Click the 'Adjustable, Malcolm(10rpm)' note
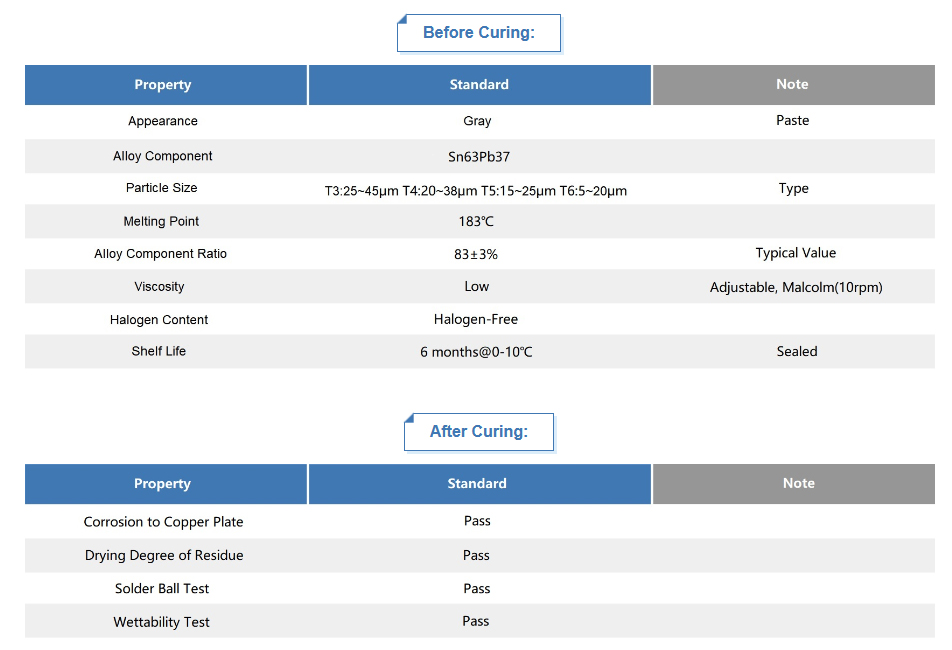This screenshot has height=650, width=952. pos(796,287)
